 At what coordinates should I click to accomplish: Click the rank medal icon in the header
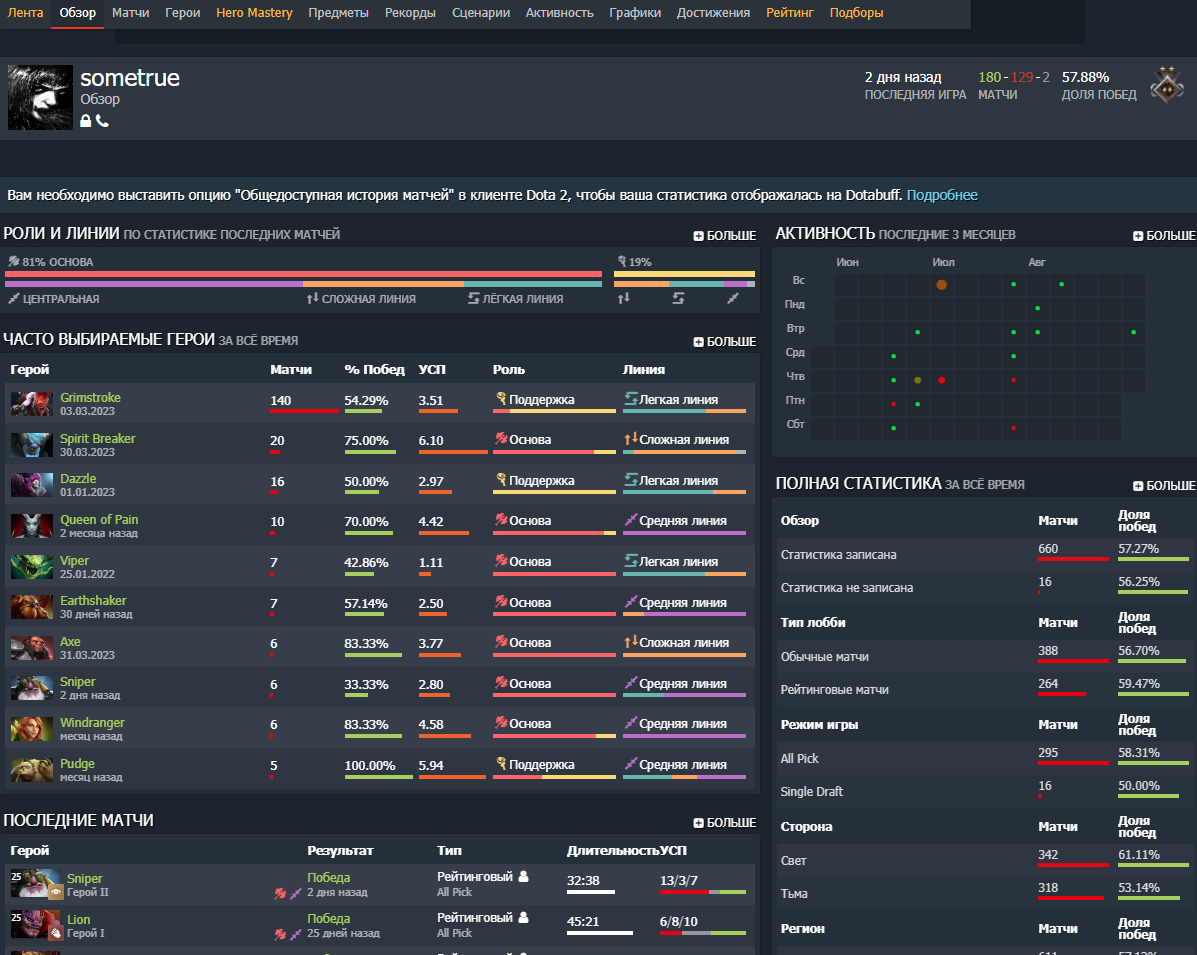click(x=1167, y=84)
